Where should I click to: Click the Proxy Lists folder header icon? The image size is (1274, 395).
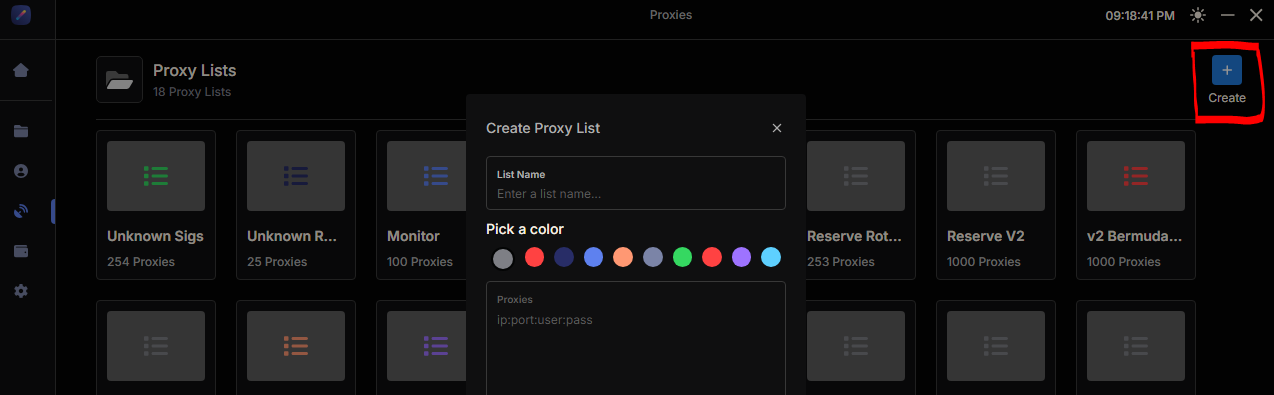click(x=120, y=80)
